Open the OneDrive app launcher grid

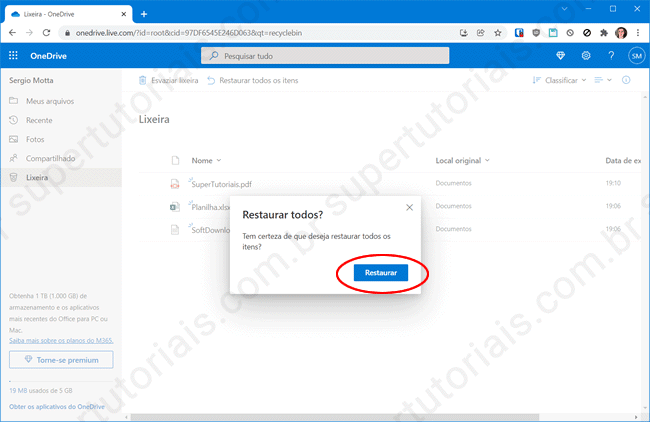13,56
